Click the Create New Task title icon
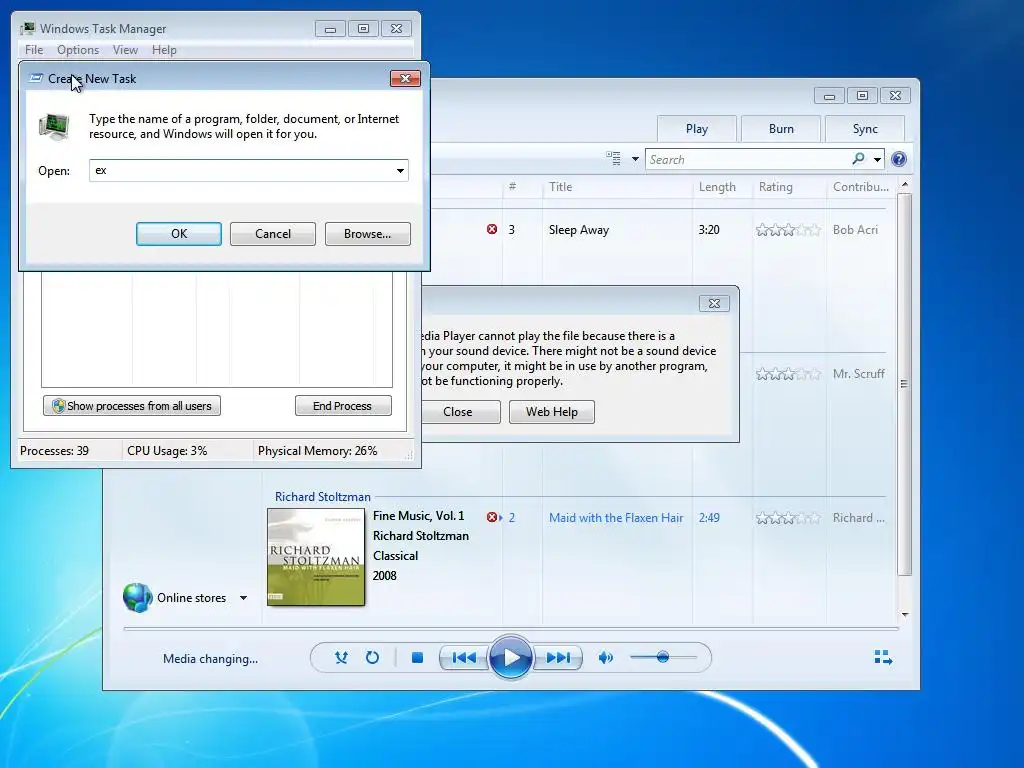The image size is (1024, 768). (x=37, y=78)
